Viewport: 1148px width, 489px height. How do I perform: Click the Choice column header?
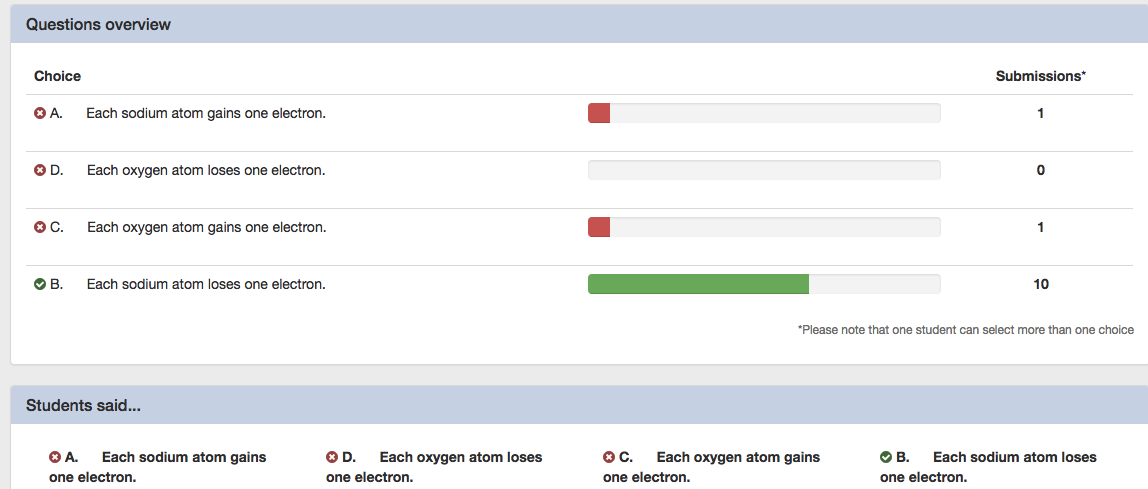pos(57,76)
